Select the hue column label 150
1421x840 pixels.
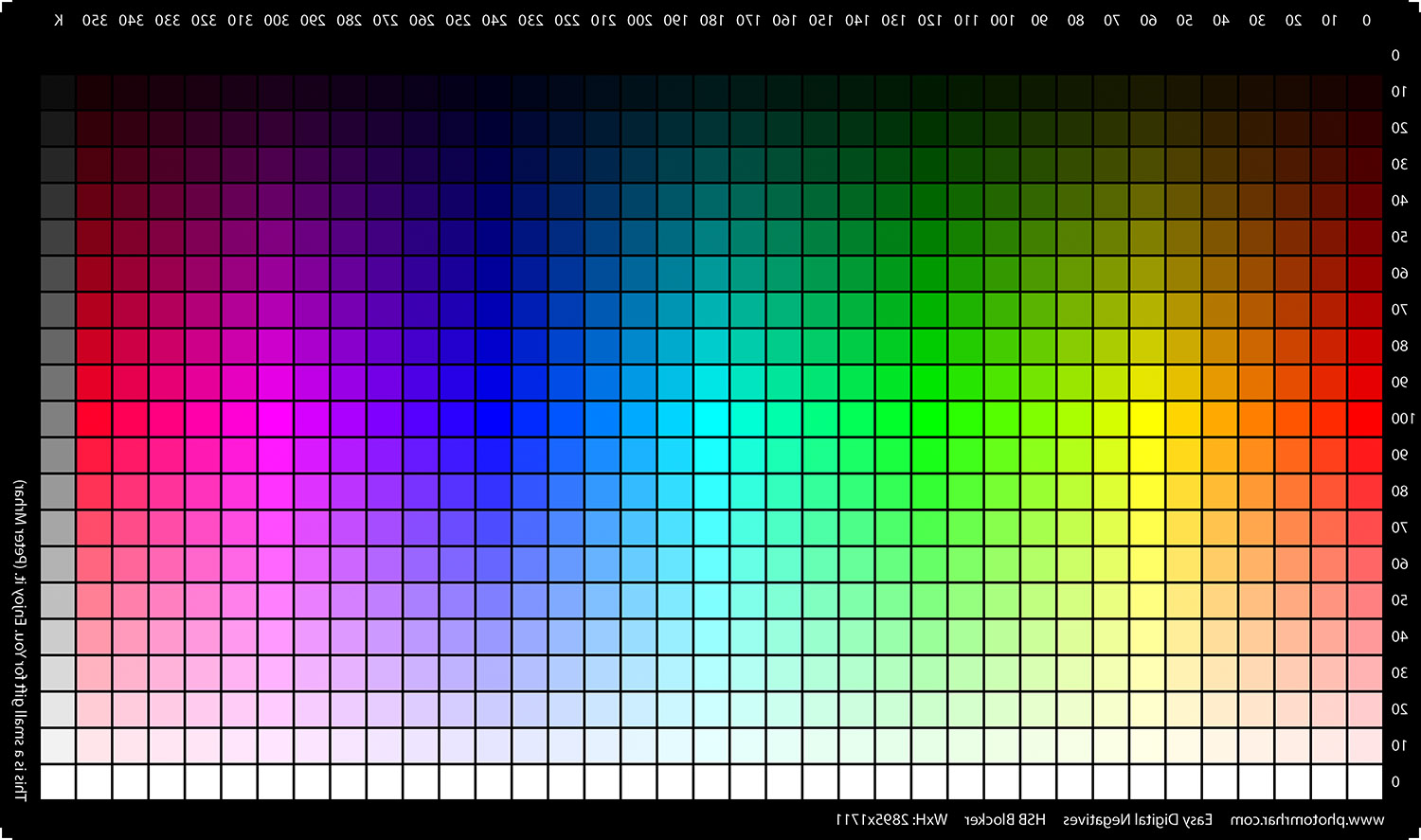821,20
